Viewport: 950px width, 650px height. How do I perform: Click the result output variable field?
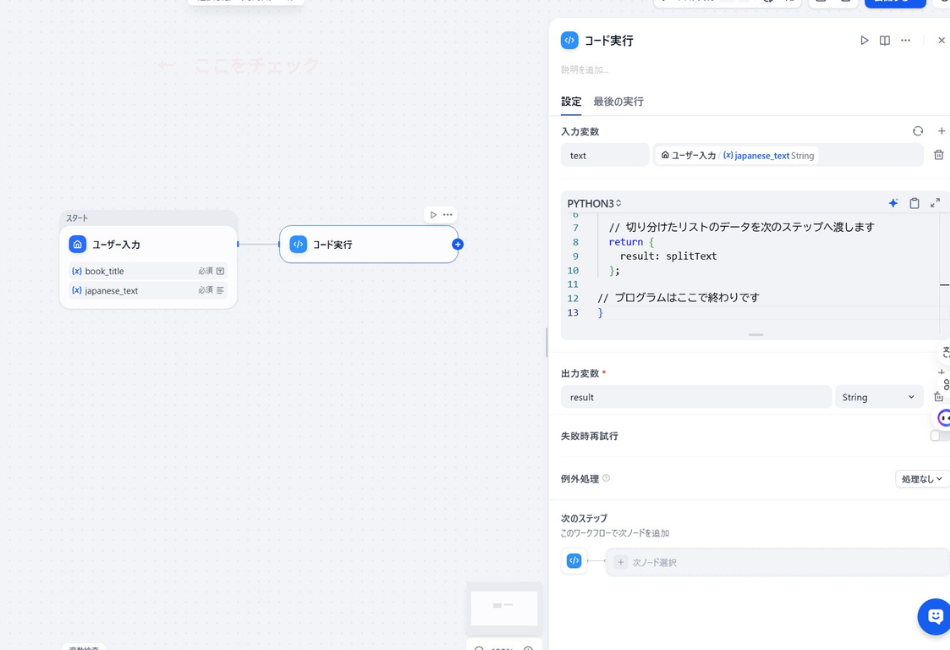tap(695, 397)
